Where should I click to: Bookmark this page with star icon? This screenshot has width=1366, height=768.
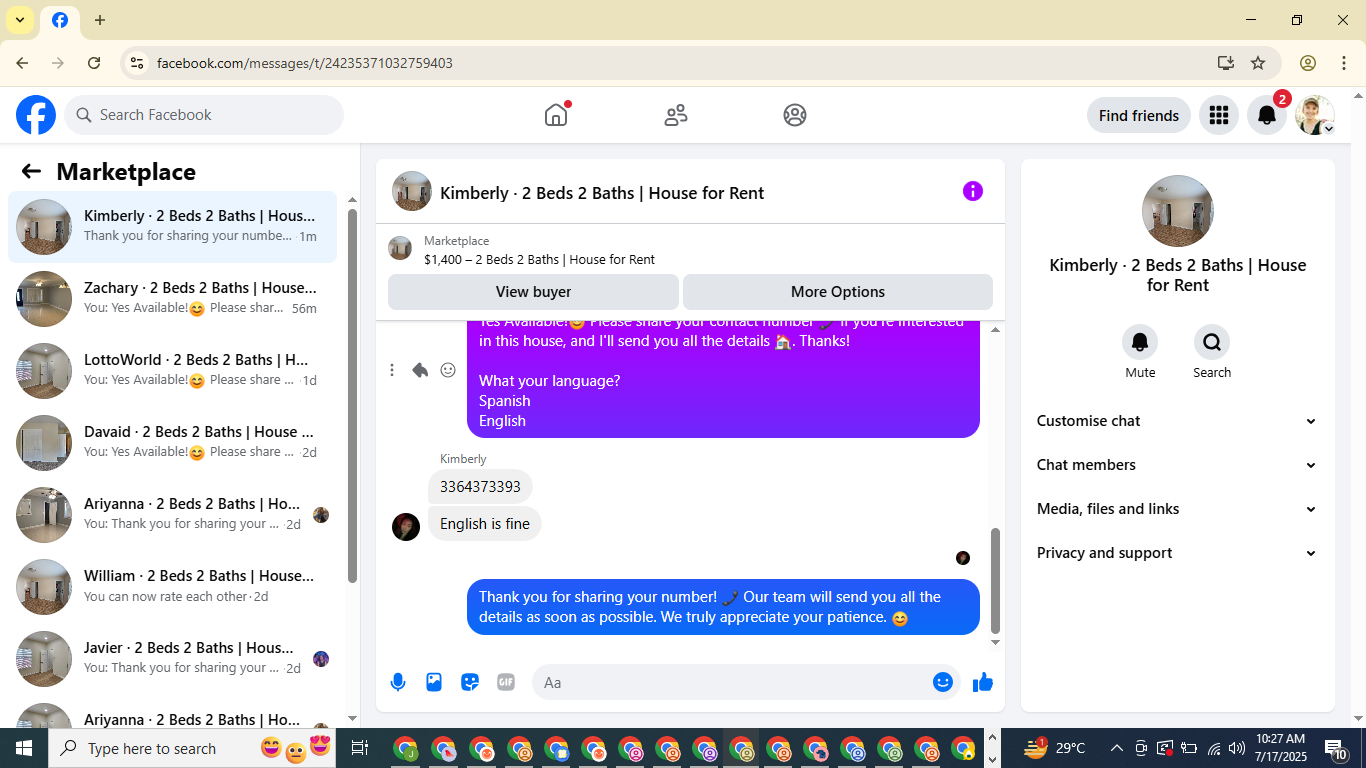(1258, 63)
